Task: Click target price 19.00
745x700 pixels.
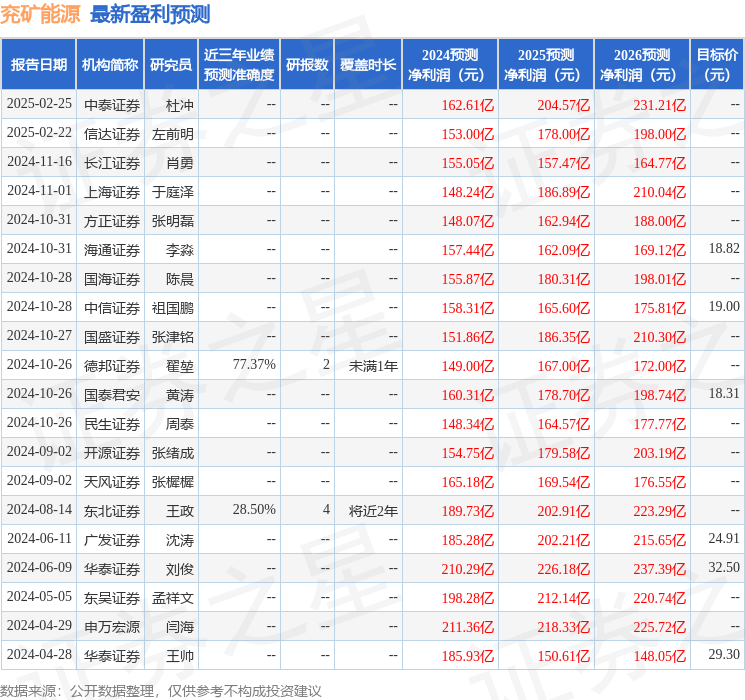Action: point(724,307)
